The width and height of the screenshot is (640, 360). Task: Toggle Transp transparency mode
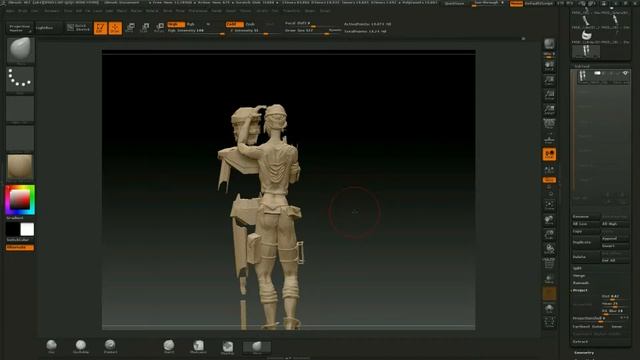549,279
